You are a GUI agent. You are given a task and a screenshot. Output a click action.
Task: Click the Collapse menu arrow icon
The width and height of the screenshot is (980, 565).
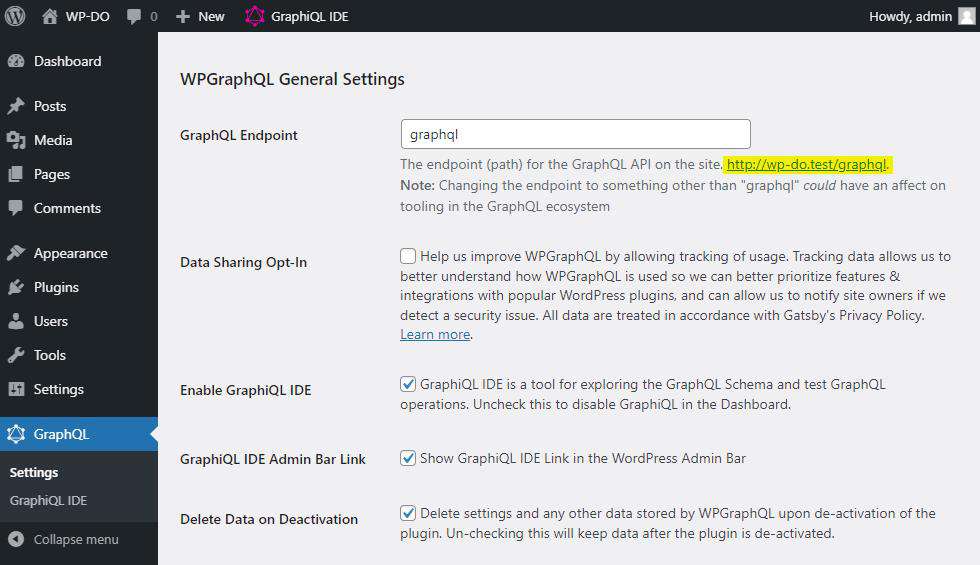click(x=16, y=539)
